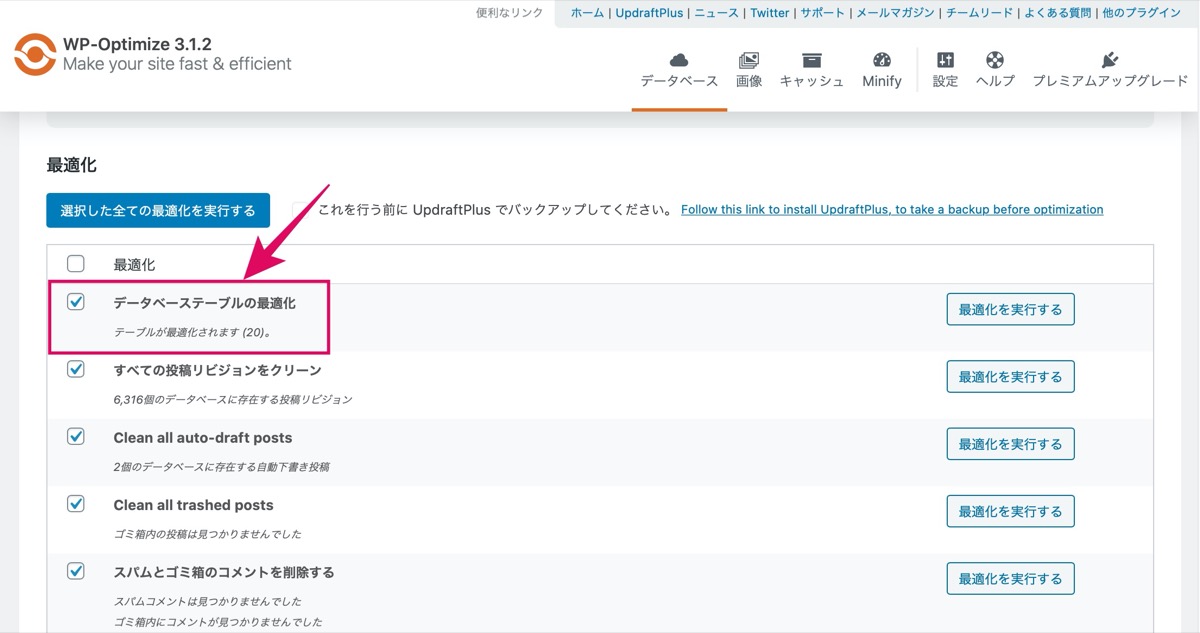Switch to the データベース tab label
Image resolution: width=1200 pixels, height=633 pixels.
coord(680,81)
